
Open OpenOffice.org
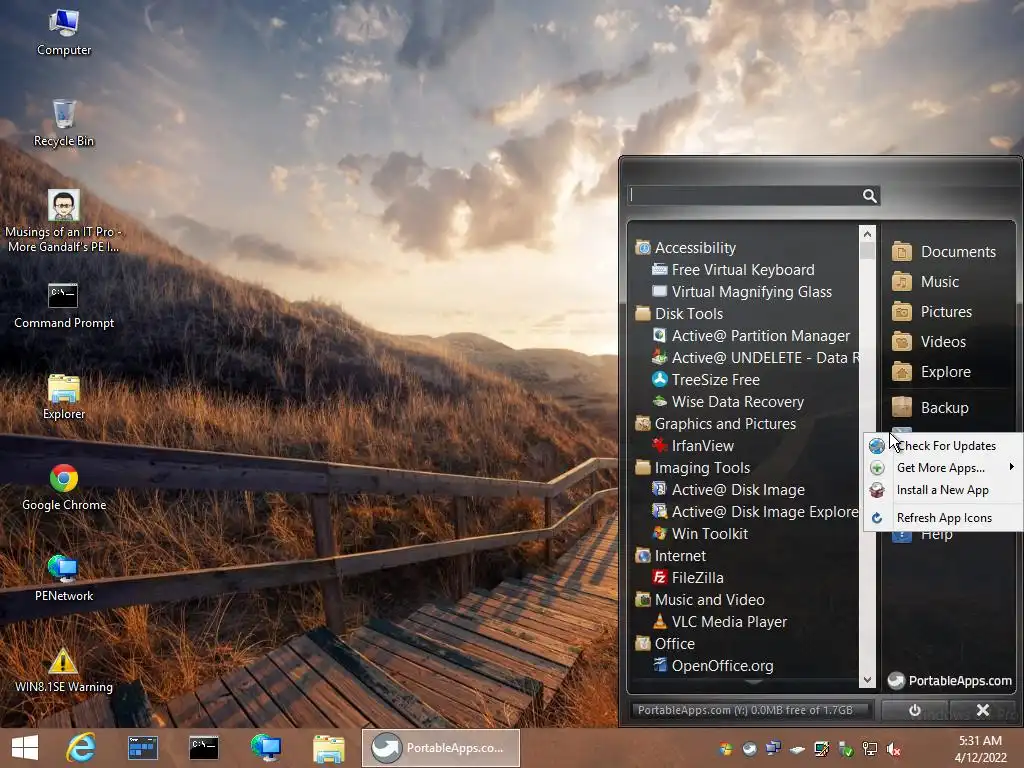712,665
